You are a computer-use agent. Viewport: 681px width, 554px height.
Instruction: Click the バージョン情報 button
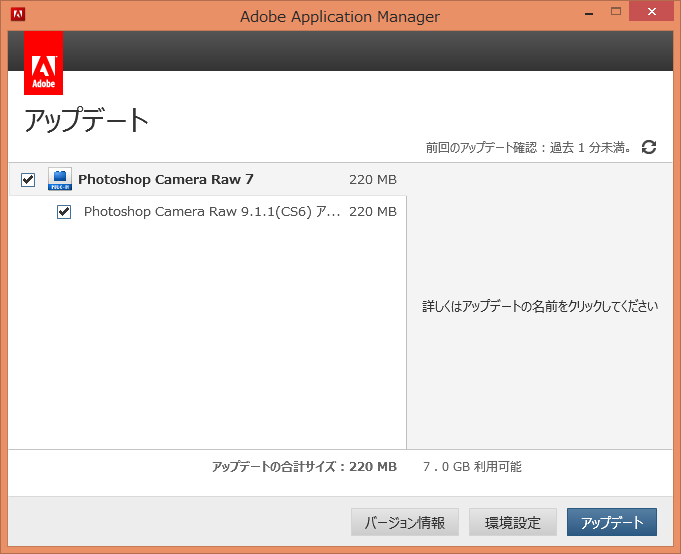click(405, 522)
